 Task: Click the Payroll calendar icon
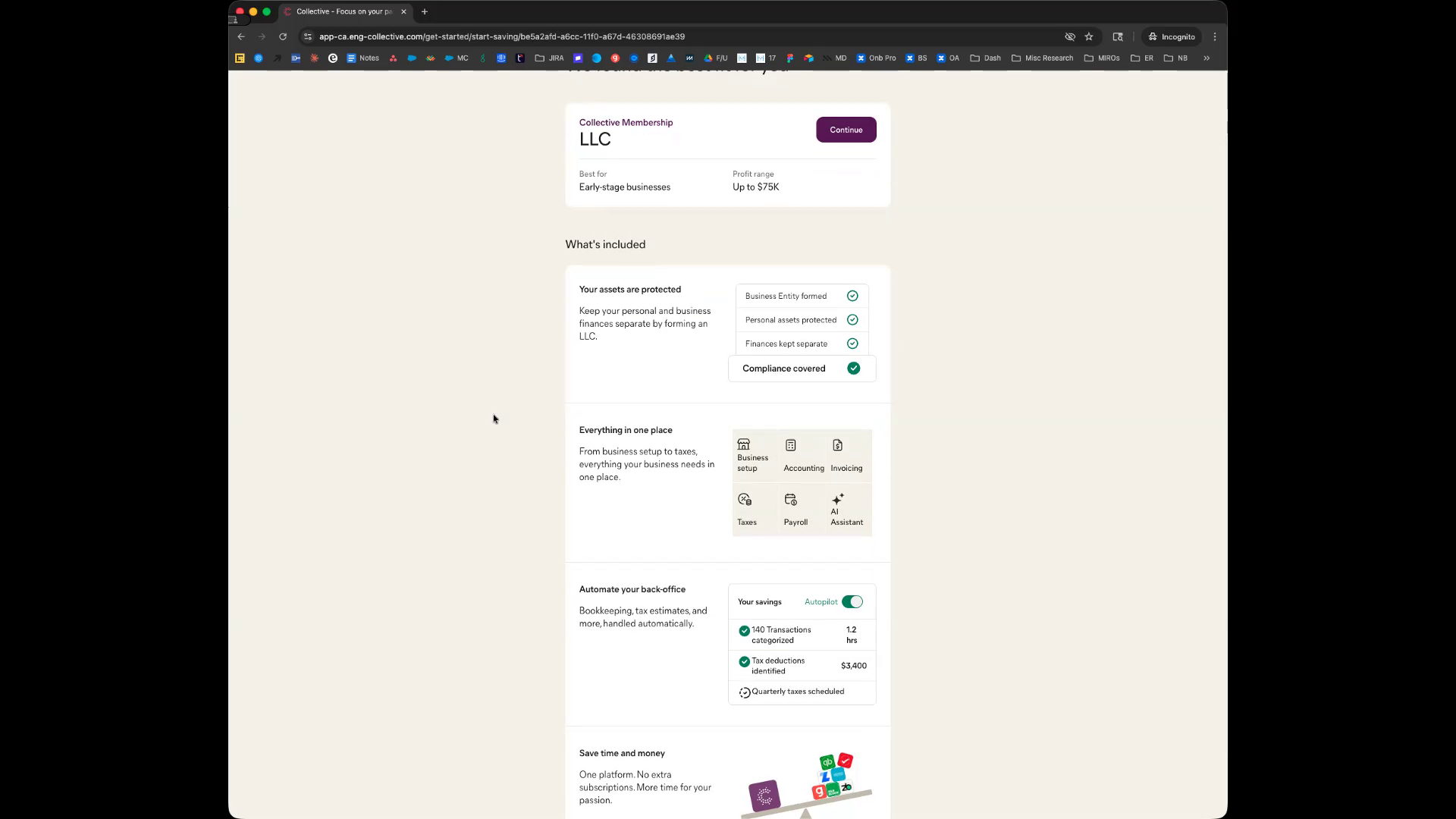(790, 500)
